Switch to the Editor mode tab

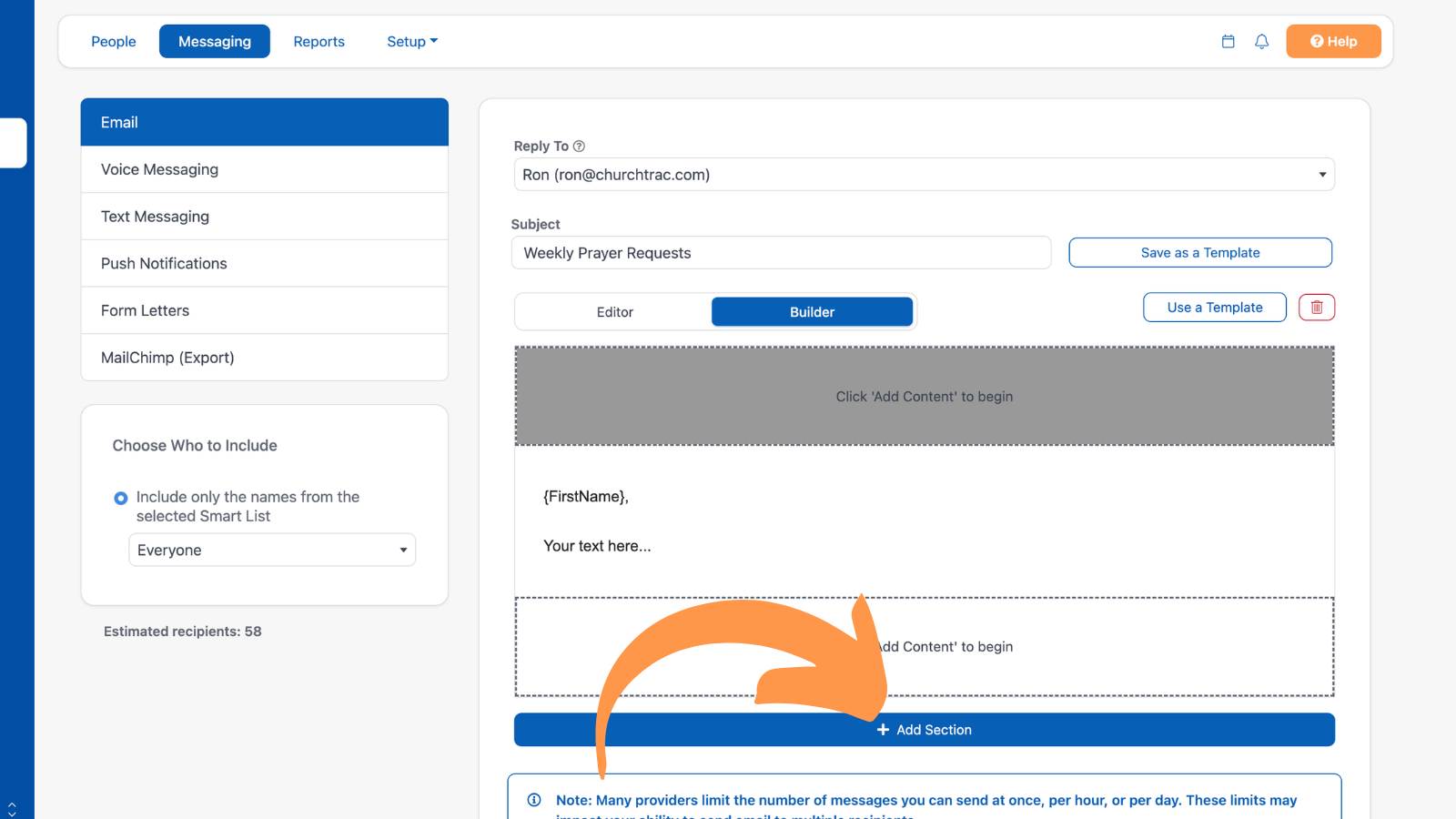point(615,312)
